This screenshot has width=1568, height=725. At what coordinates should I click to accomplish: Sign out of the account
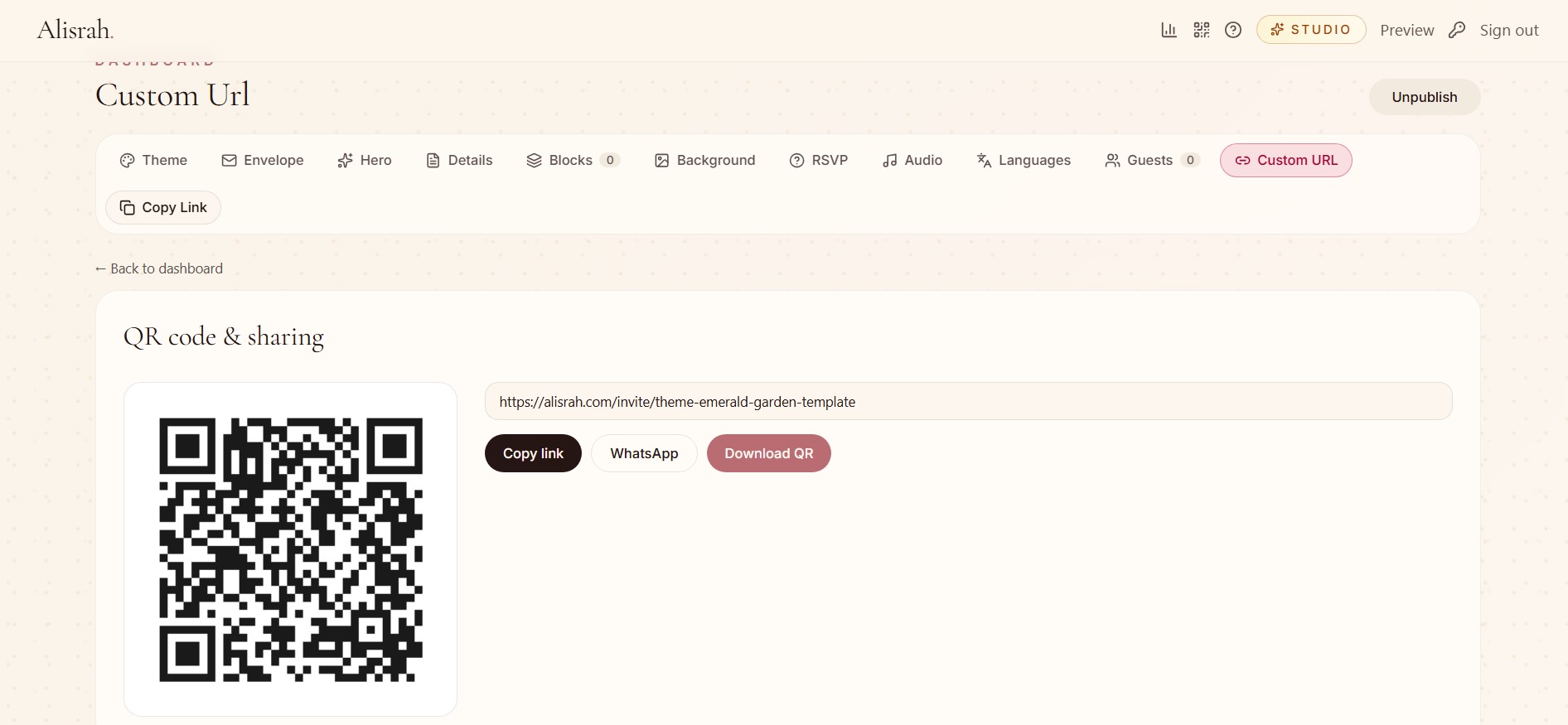[1508, 30]
